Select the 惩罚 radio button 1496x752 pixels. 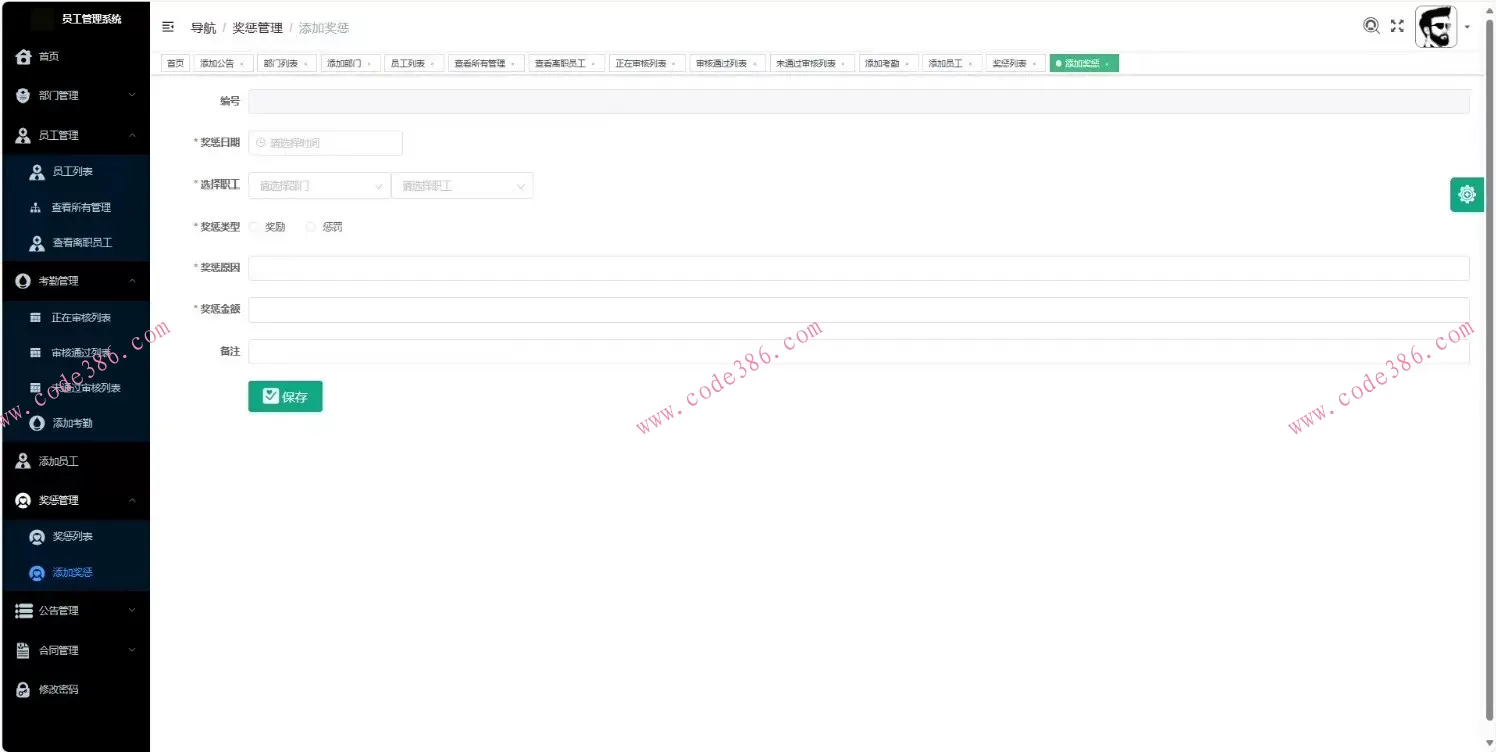coord(310,227)
